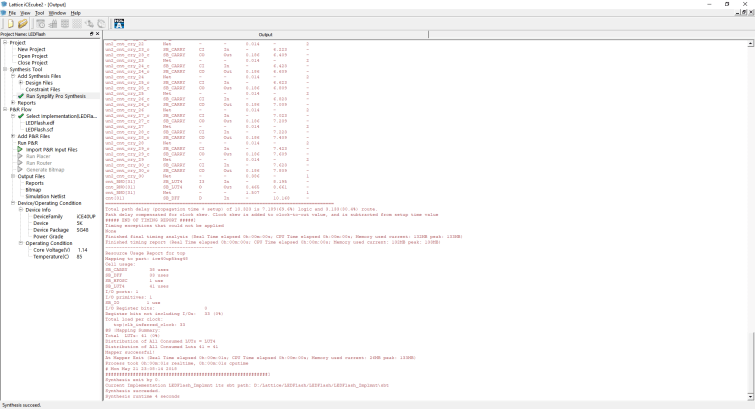Click green checkmark beside Select Implementation
Viewport: 755px width, 409px height.
coord(20,116)
